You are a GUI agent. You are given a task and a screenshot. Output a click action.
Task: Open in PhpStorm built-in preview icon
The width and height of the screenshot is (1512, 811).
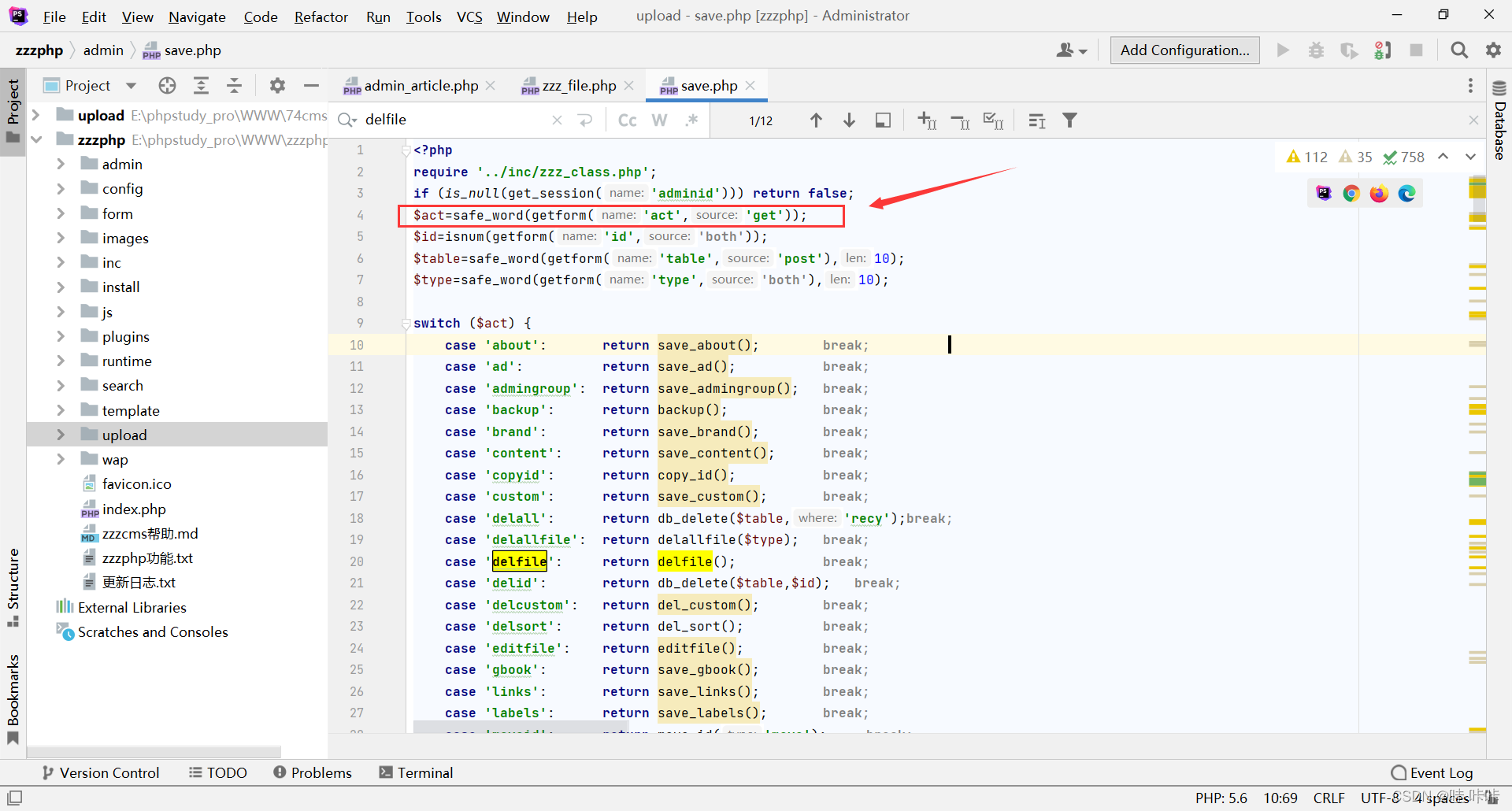[x=1324, y=193]
